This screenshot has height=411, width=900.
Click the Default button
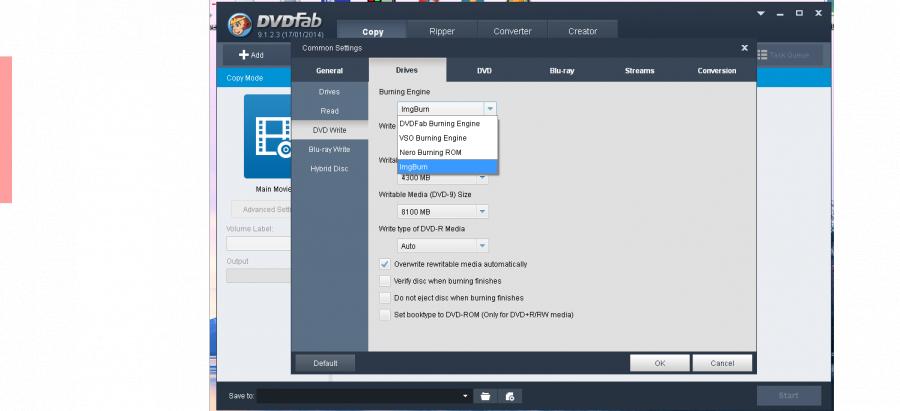[x=325, y=363]
